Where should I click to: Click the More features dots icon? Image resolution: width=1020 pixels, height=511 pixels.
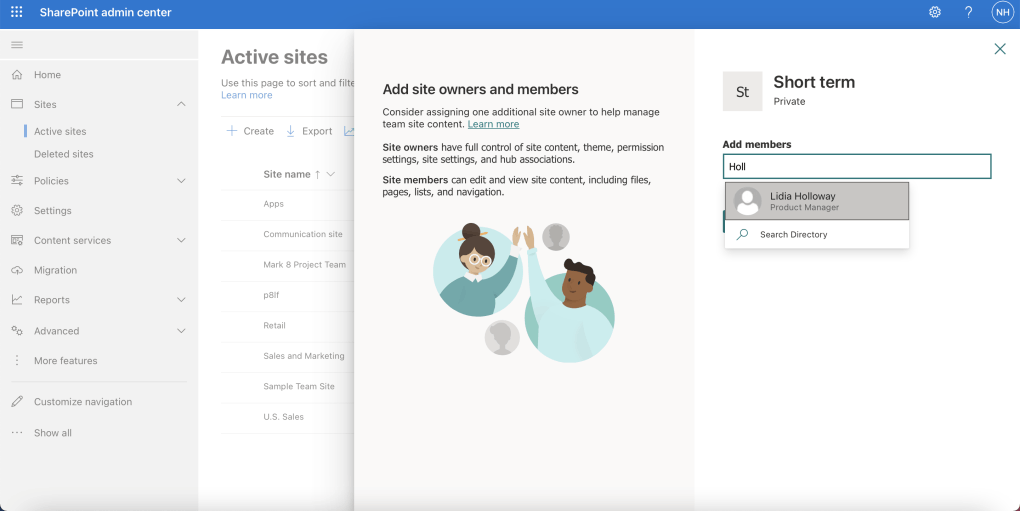tap(17, 361)
